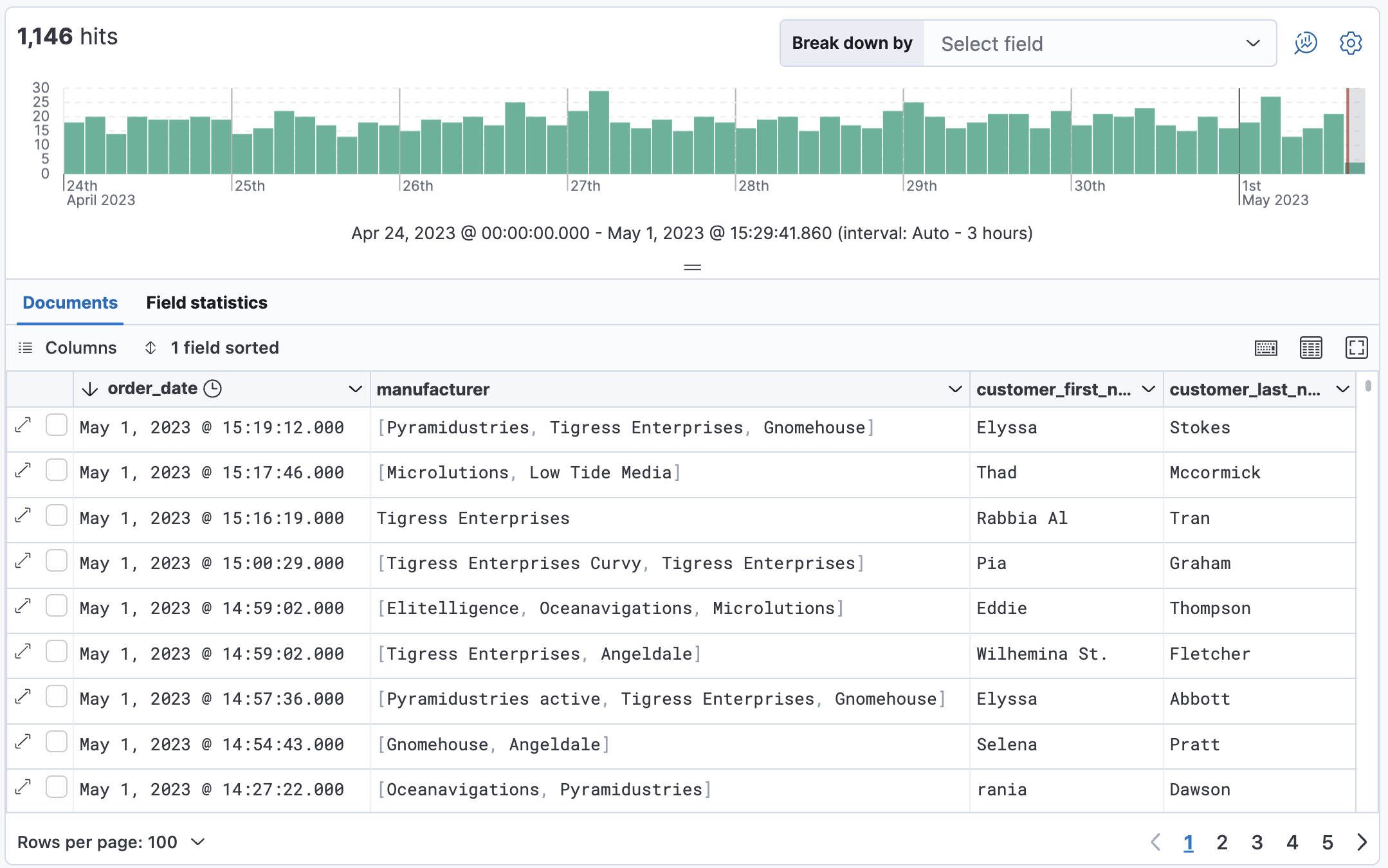Image resolution: width=1388 pixels, height=868 pixels.
Task: Open the chart settings gear icon
Action: click(1350, 43)
